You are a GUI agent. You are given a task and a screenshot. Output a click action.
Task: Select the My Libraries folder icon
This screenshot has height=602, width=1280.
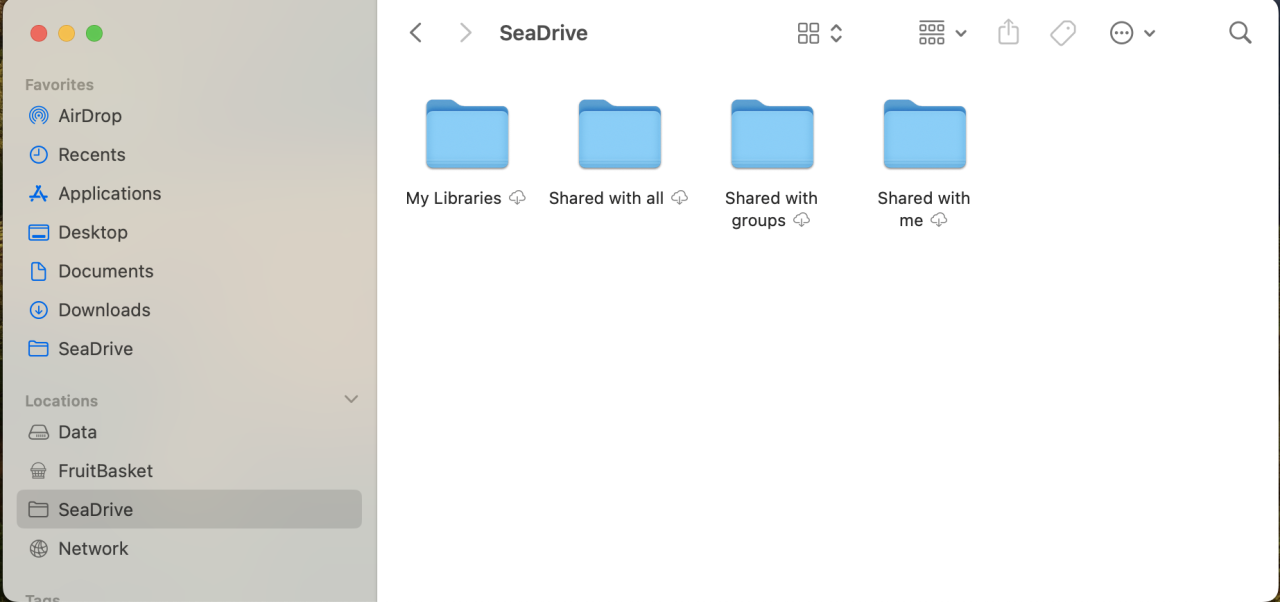tap(467, 134)
